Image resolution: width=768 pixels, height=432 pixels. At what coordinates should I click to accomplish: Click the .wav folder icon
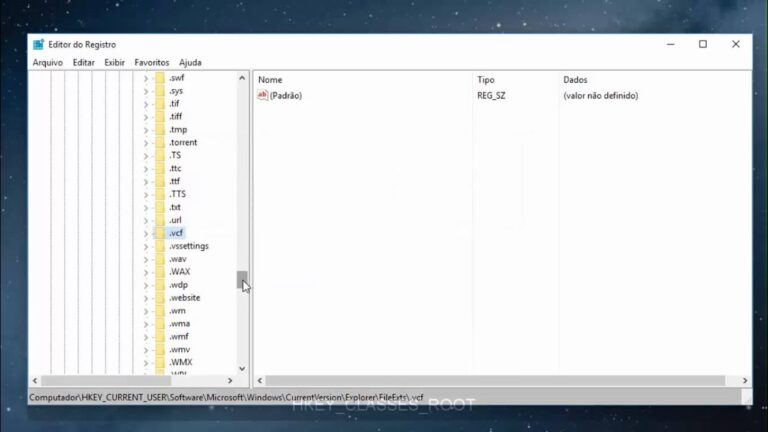[x=160, y=259]
